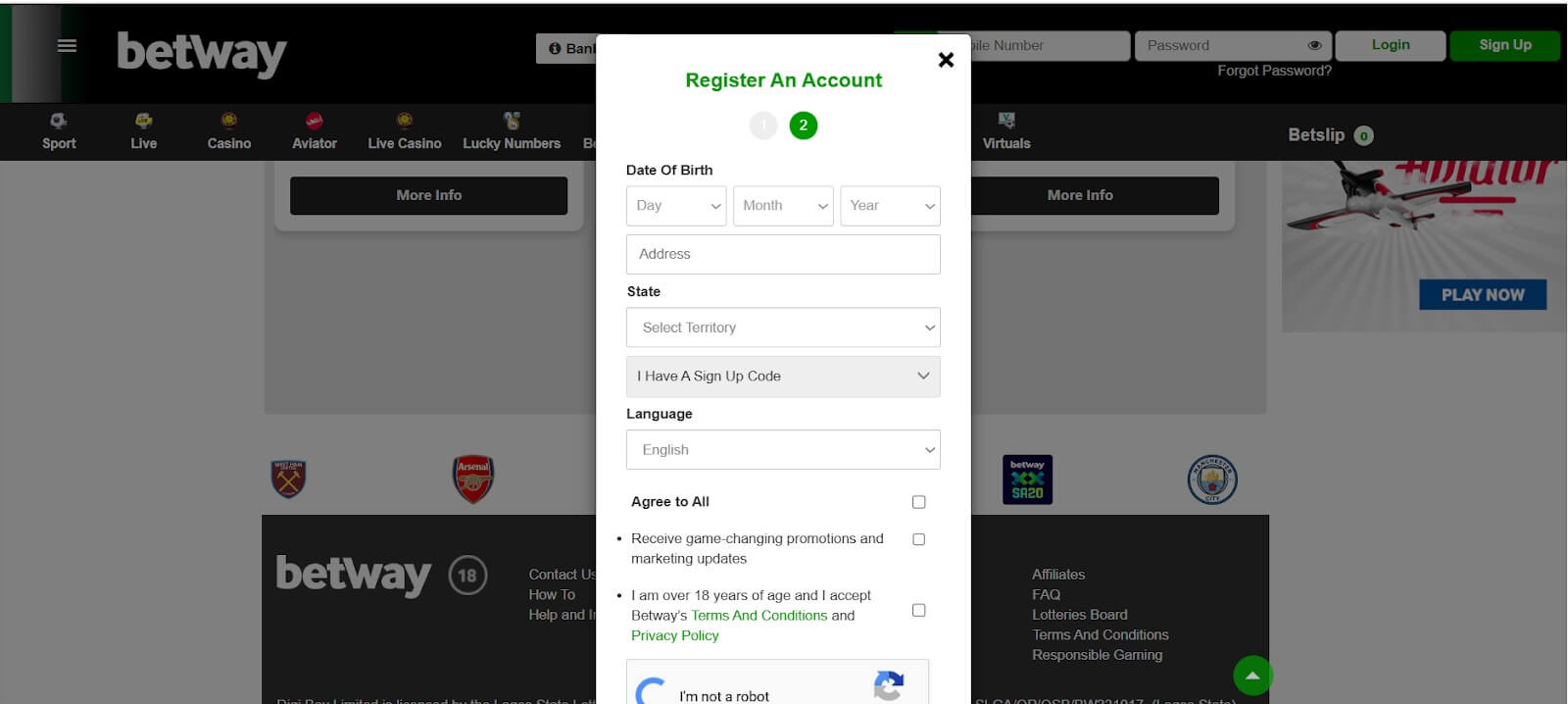Viewport: 1568px width, 704px height.
Task: Tick the over 18 terms checkbox
Action: point(918,610)
